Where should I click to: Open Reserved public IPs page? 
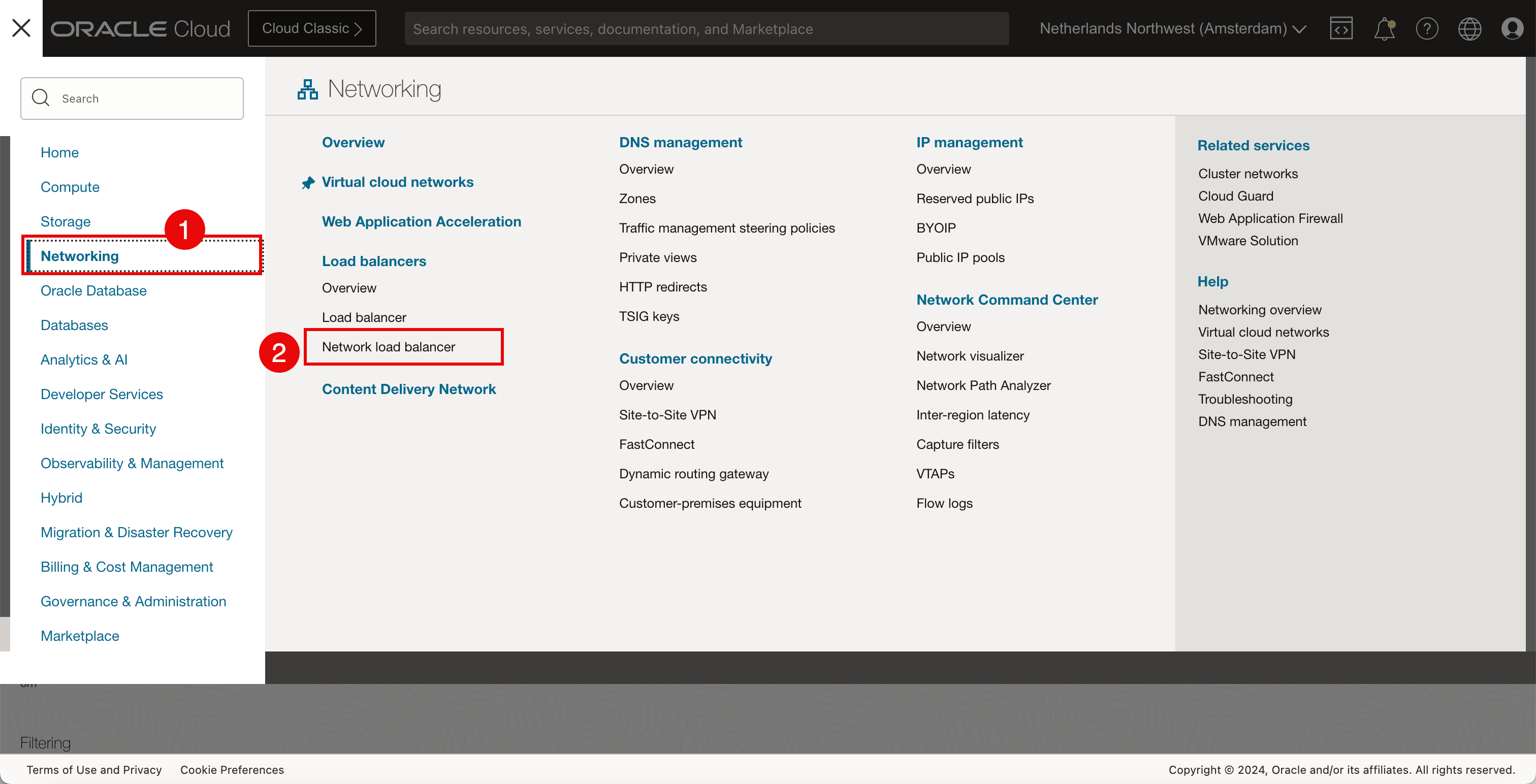pos(975,199)
